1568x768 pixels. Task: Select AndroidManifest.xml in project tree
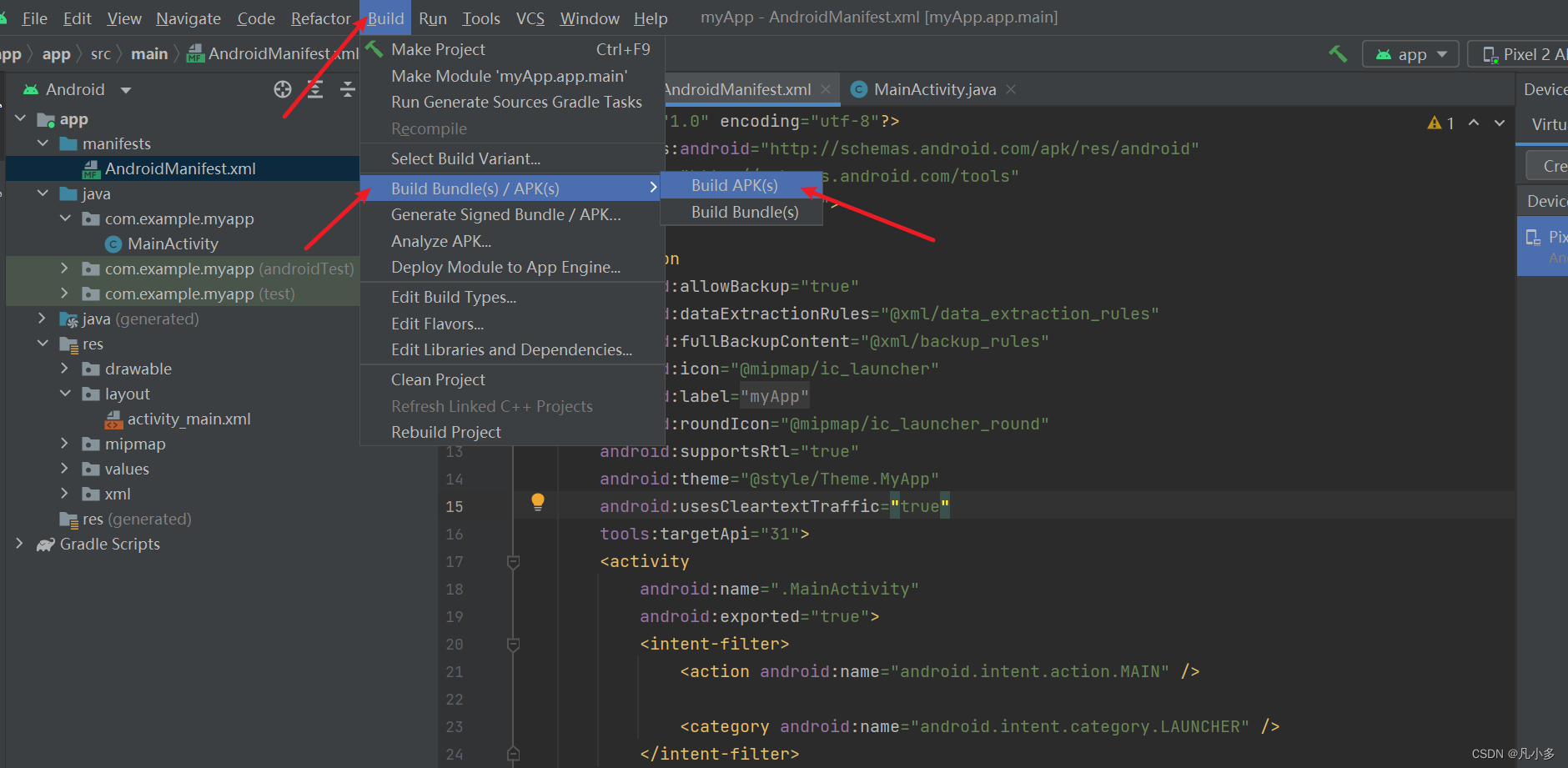point(180,168)
